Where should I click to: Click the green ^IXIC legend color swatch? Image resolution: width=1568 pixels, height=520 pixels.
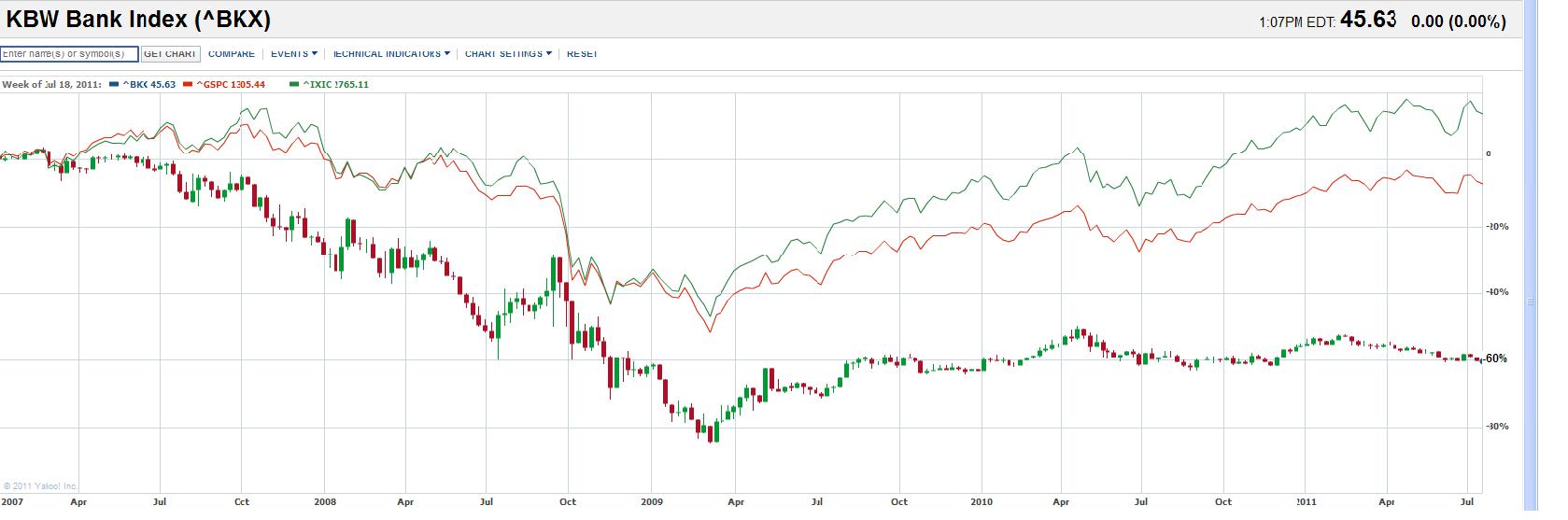(x=294, y=84)
